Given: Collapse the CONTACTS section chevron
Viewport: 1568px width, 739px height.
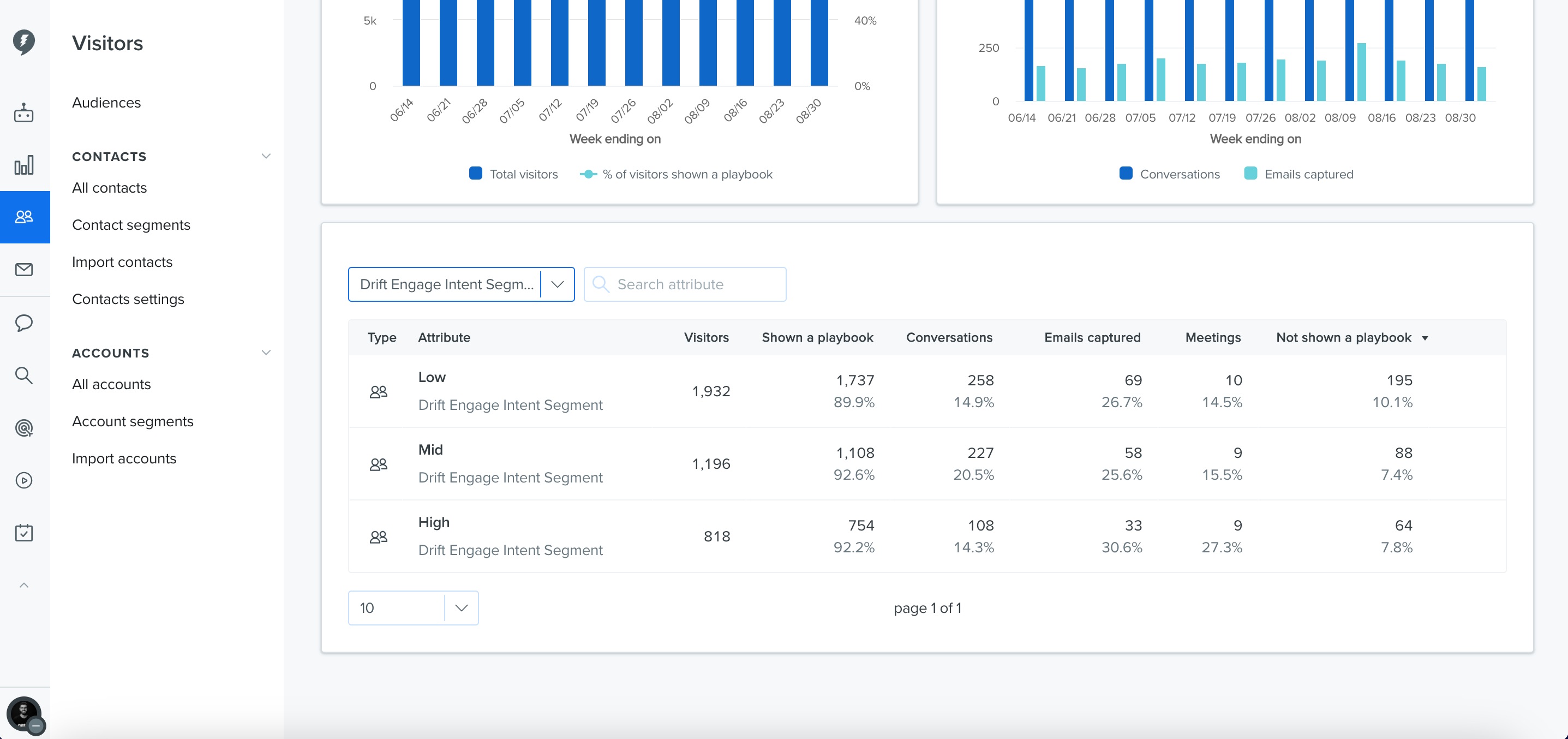Looking at the screenshot, I should (266, 157).
